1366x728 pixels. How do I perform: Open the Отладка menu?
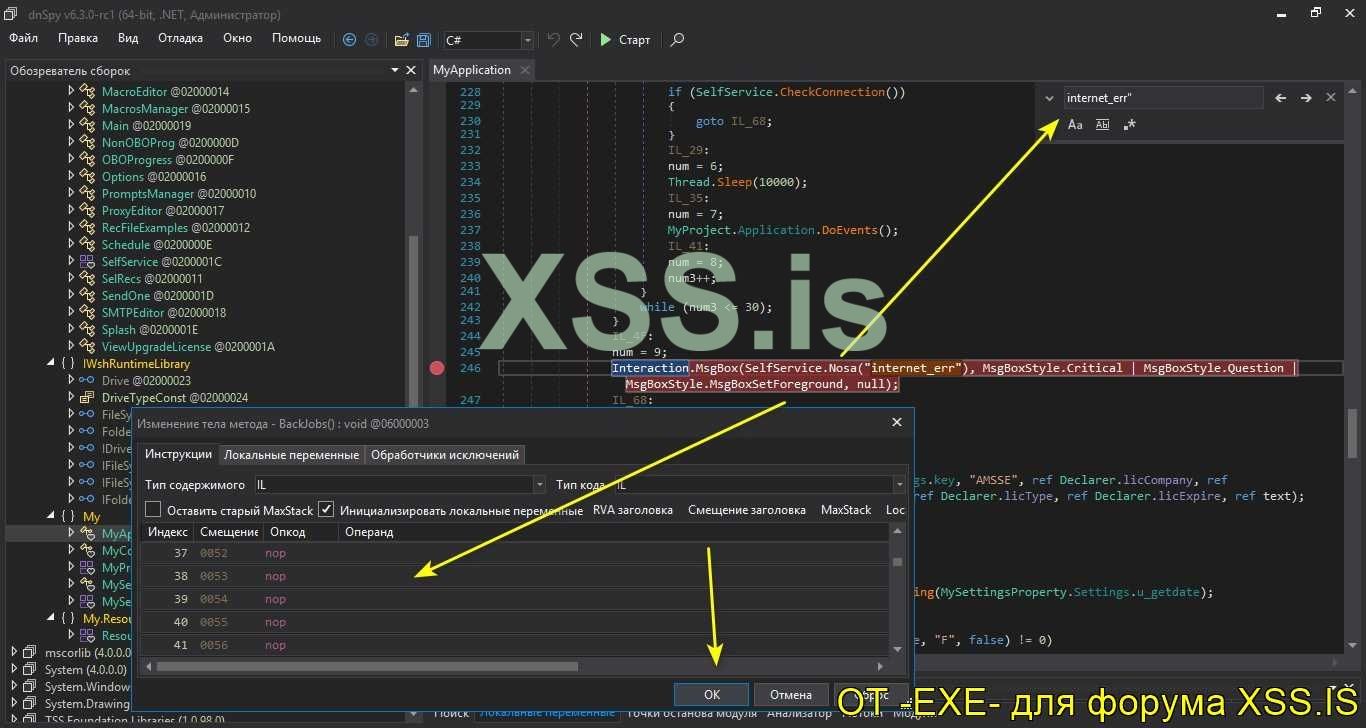(x=180, y=38)
